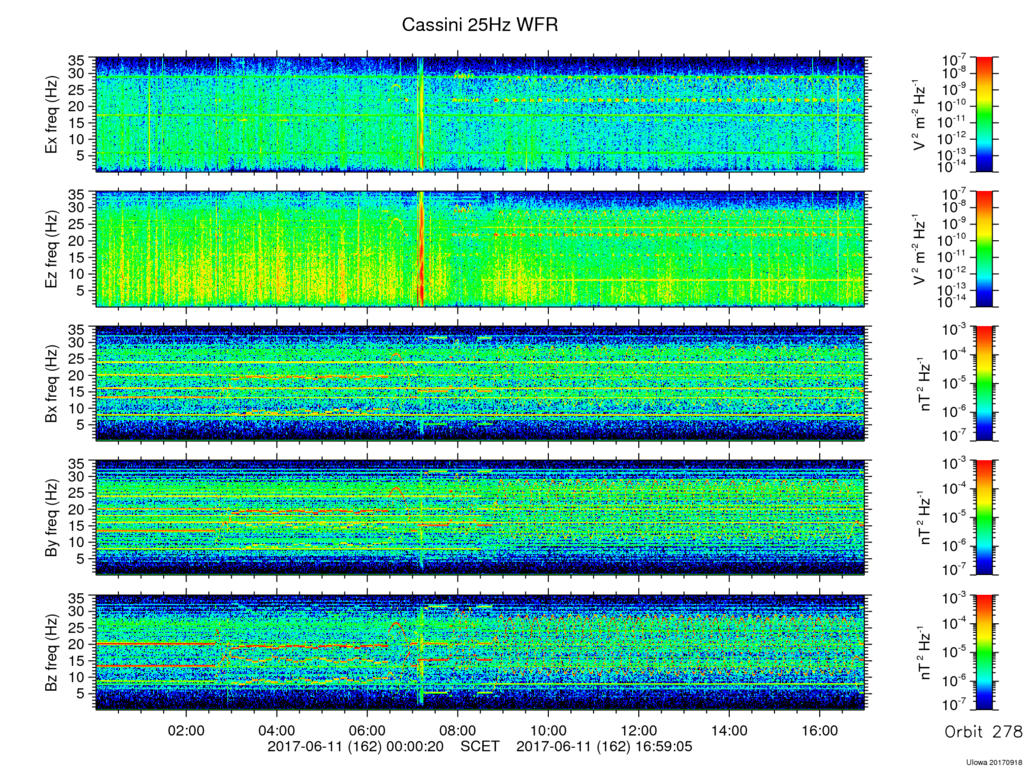The width and height of the screenshot is (1024, 767).
Task: Click the Ex spectrogram panel
Action: click(480, 114)
